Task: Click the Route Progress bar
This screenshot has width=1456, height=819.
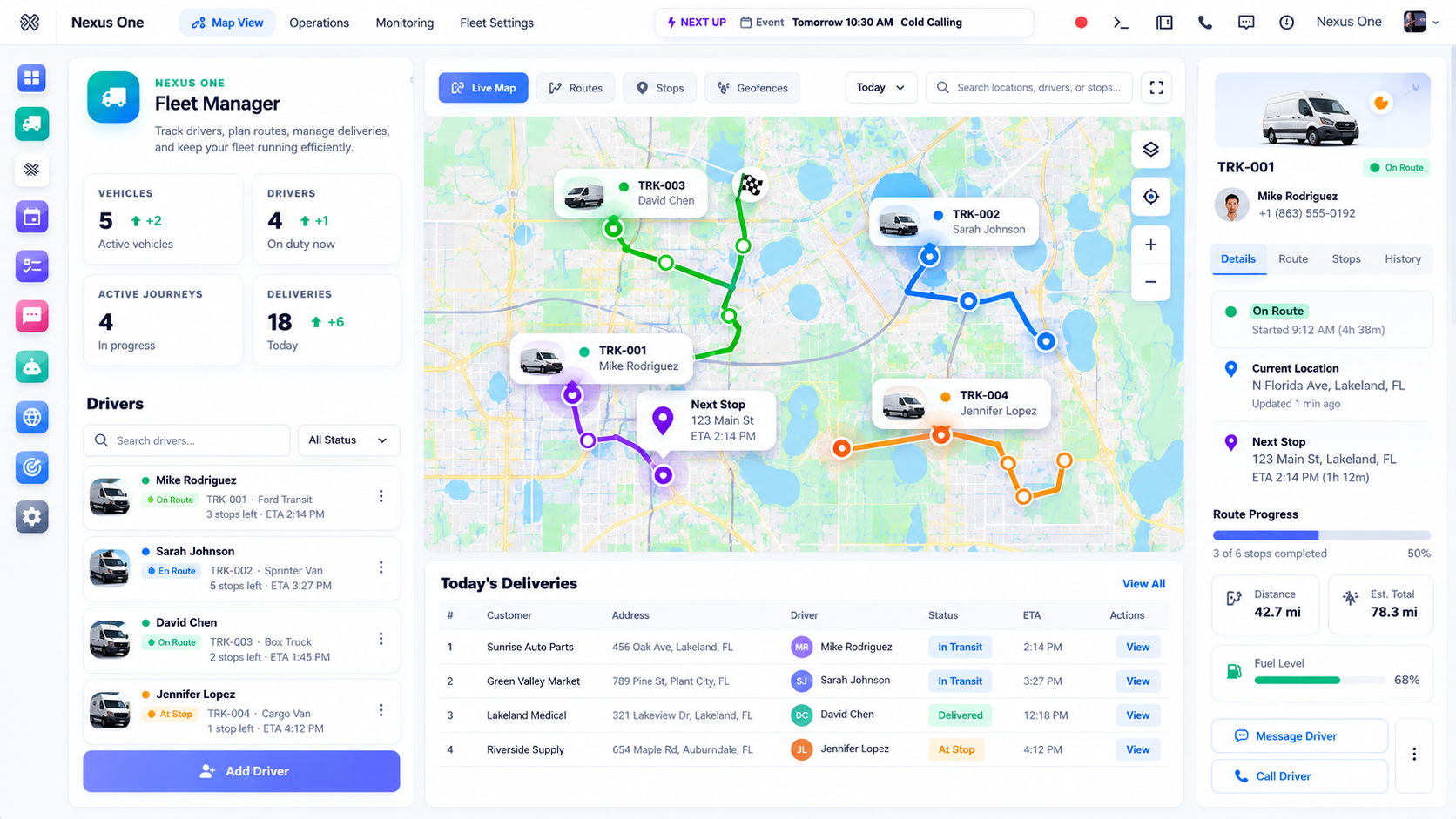Action: (1321, 535)
